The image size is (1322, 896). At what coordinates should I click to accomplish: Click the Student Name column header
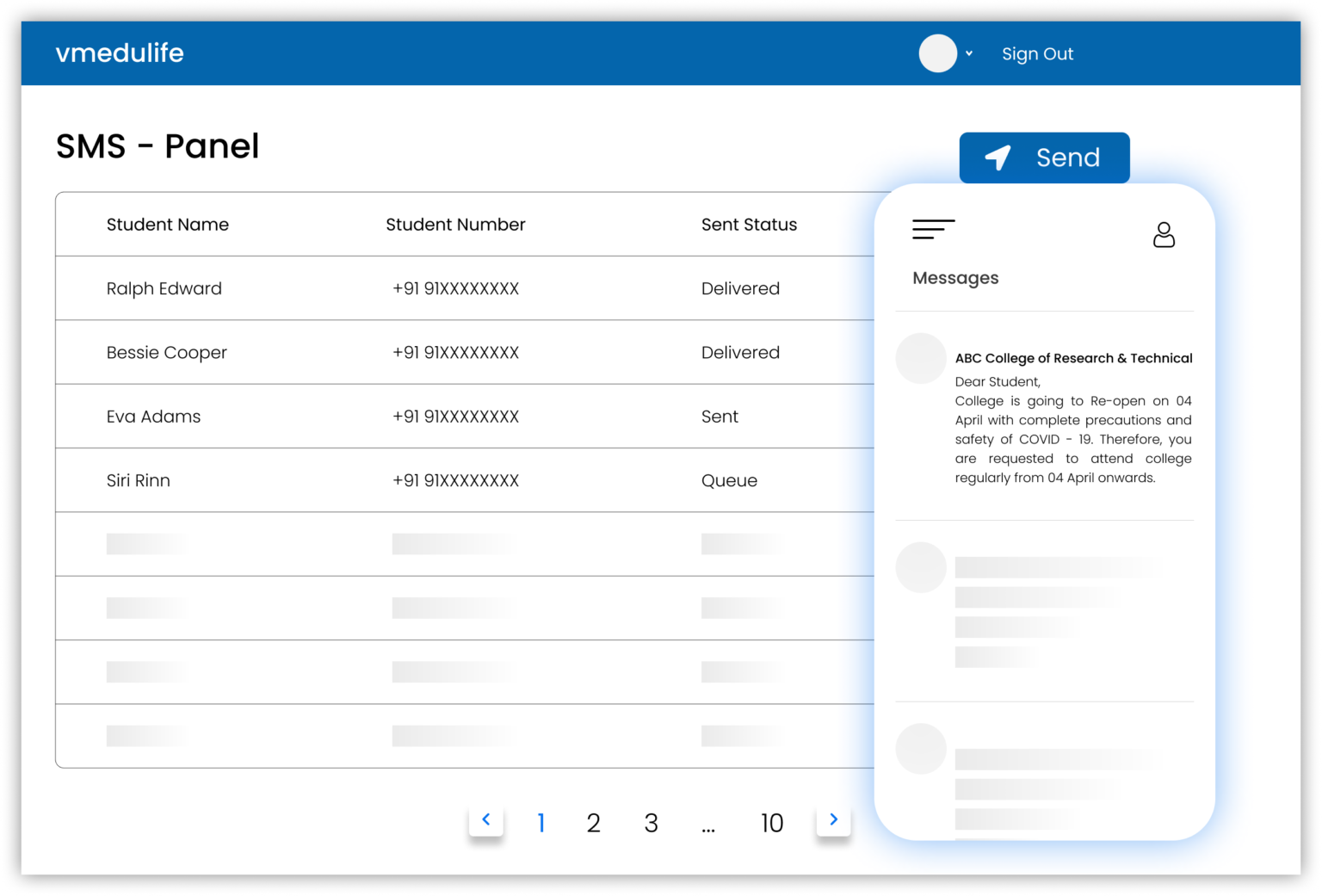click(x=168, y=224)
